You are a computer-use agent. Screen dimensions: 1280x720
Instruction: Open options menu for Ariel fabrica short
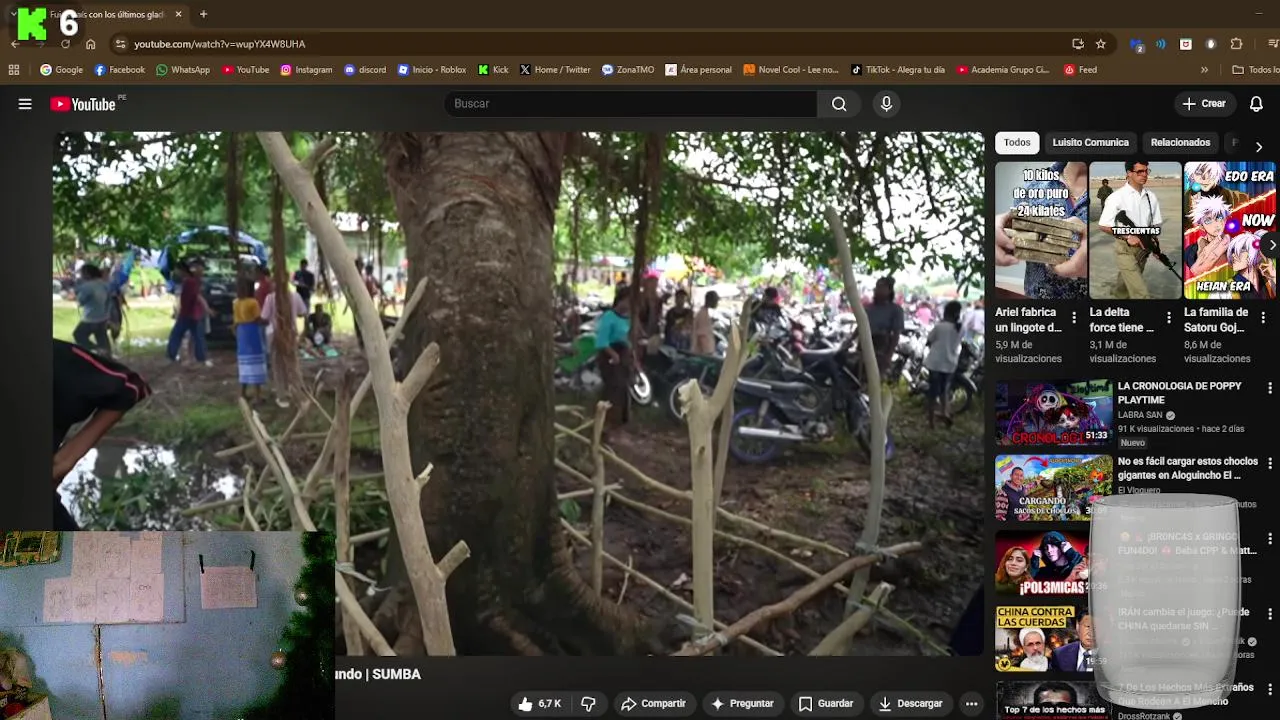point(1074,318)
